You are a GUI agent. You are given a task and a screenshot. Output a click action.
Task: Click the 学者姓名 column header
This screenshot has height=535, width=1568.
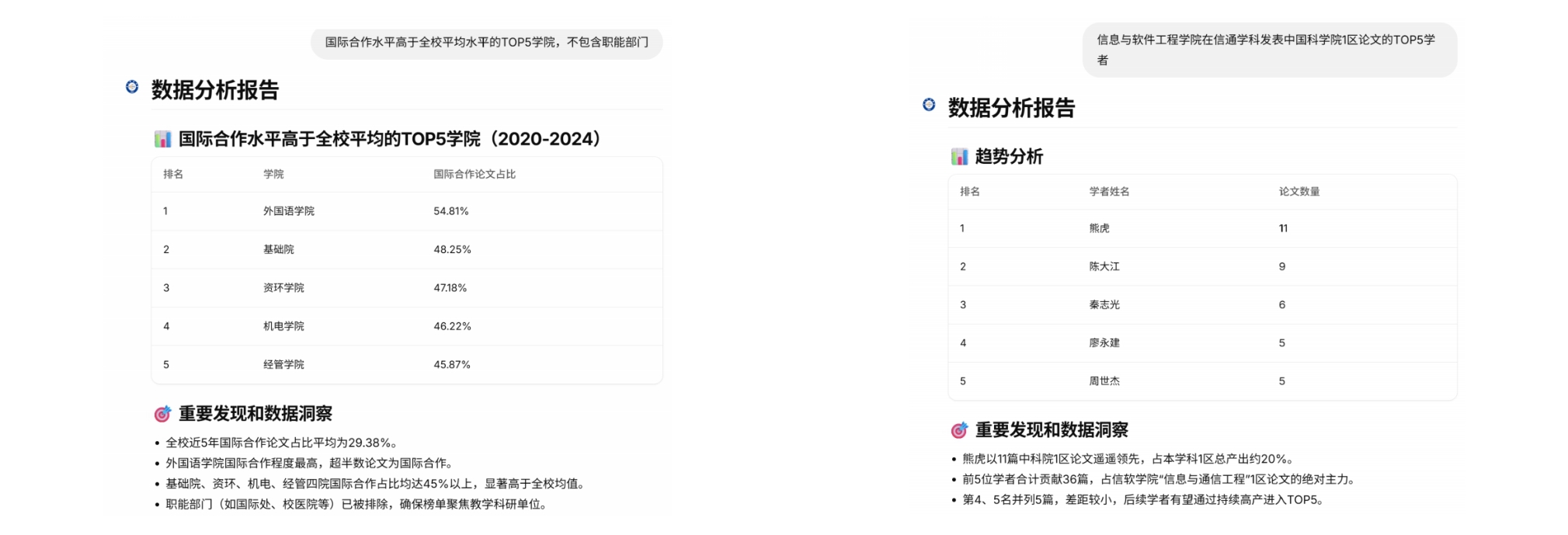point(1109,191)
